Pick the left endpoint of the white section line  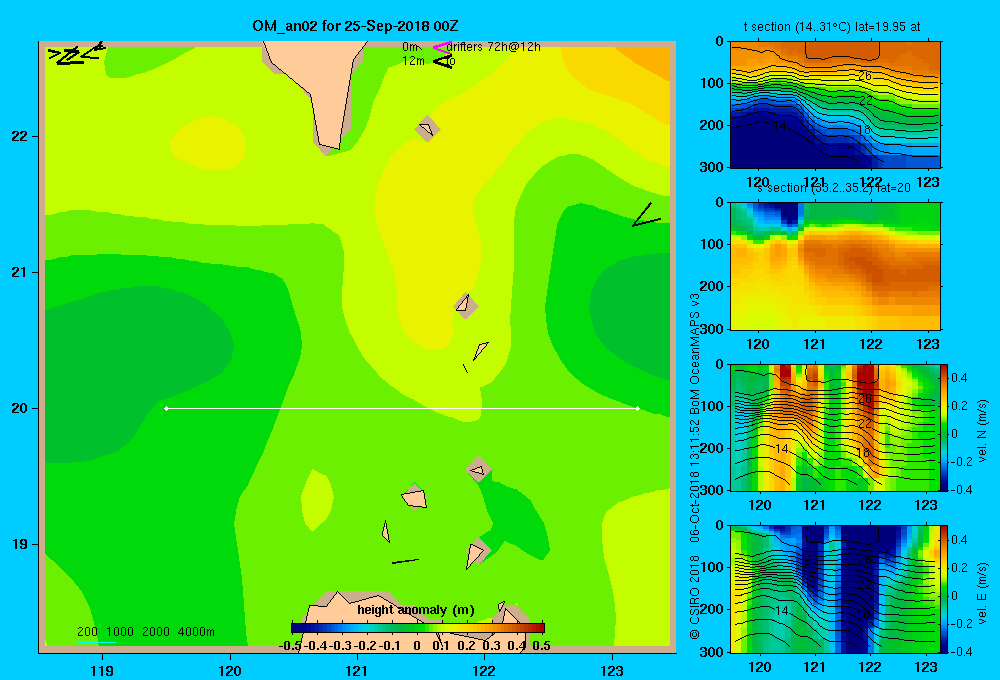(x=166, y=408)
